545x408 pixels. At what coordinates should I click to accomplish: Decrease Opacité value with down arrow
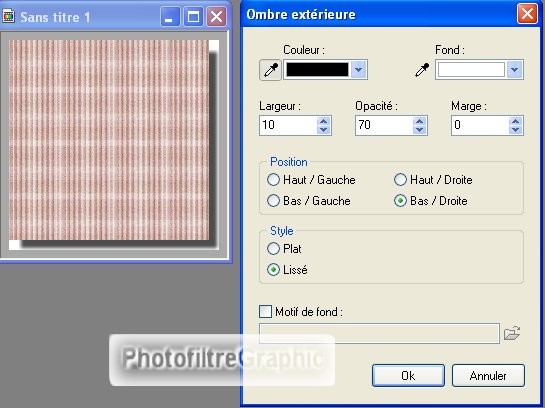420,130
